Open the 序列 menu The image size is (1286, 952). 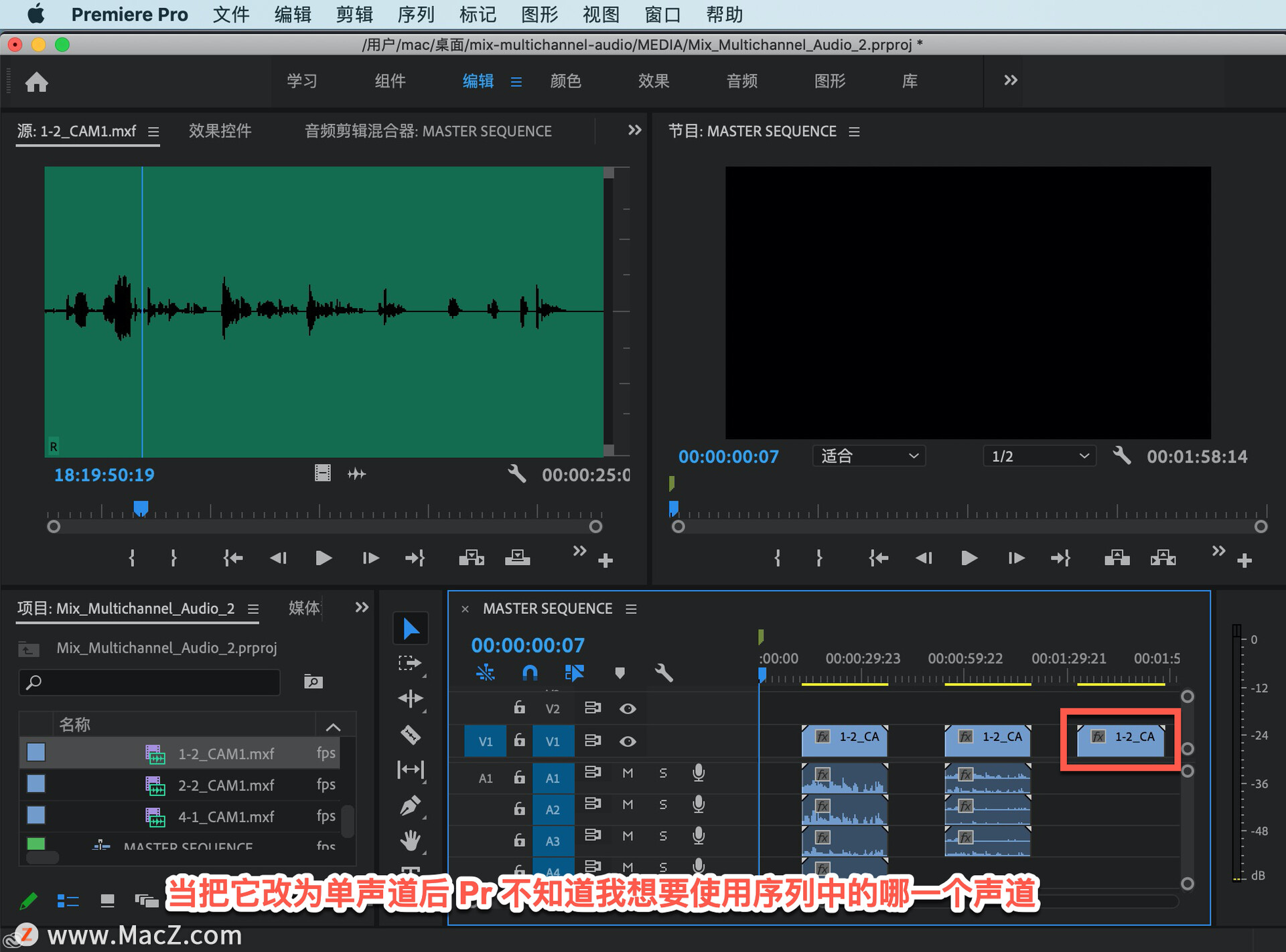[415, 14]
